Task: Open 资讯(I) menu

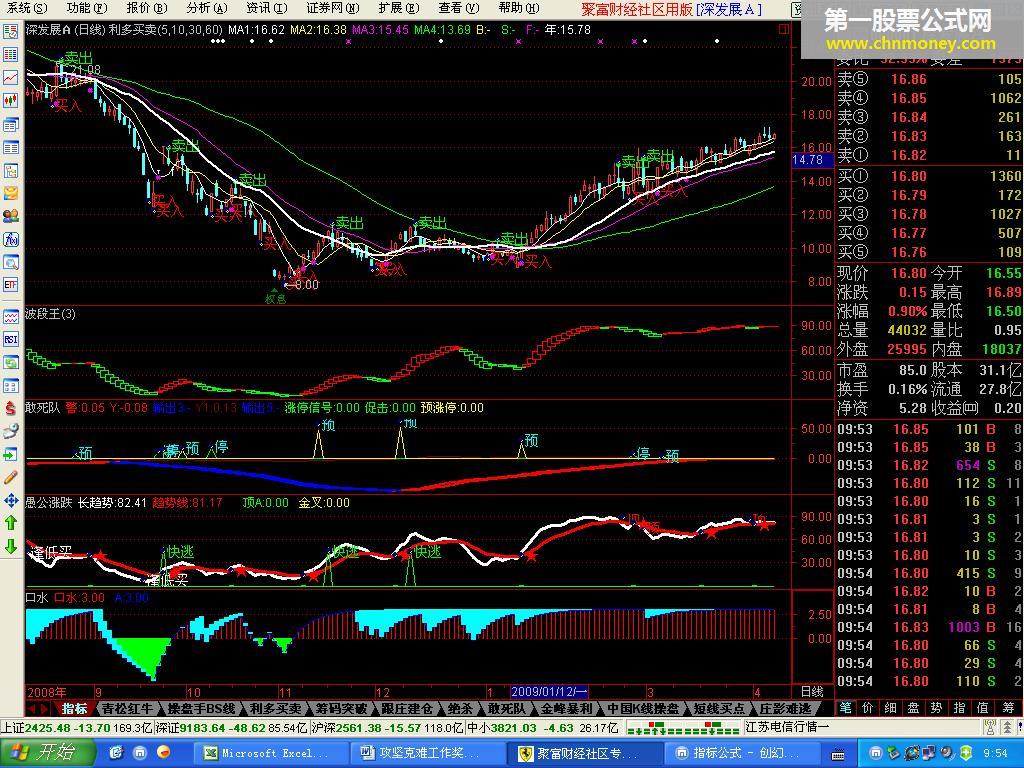Action: [266, 8]
